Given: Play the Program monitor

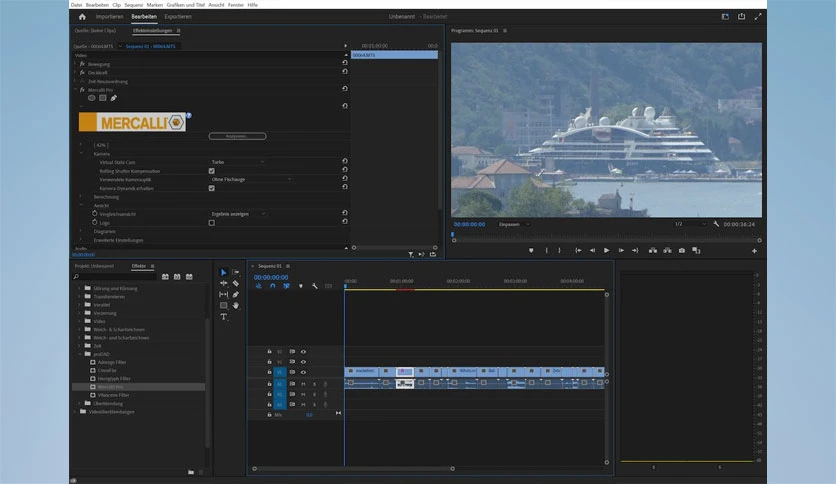Looking at the screenshot, I should pyautogui.click(x=606, y=251).
